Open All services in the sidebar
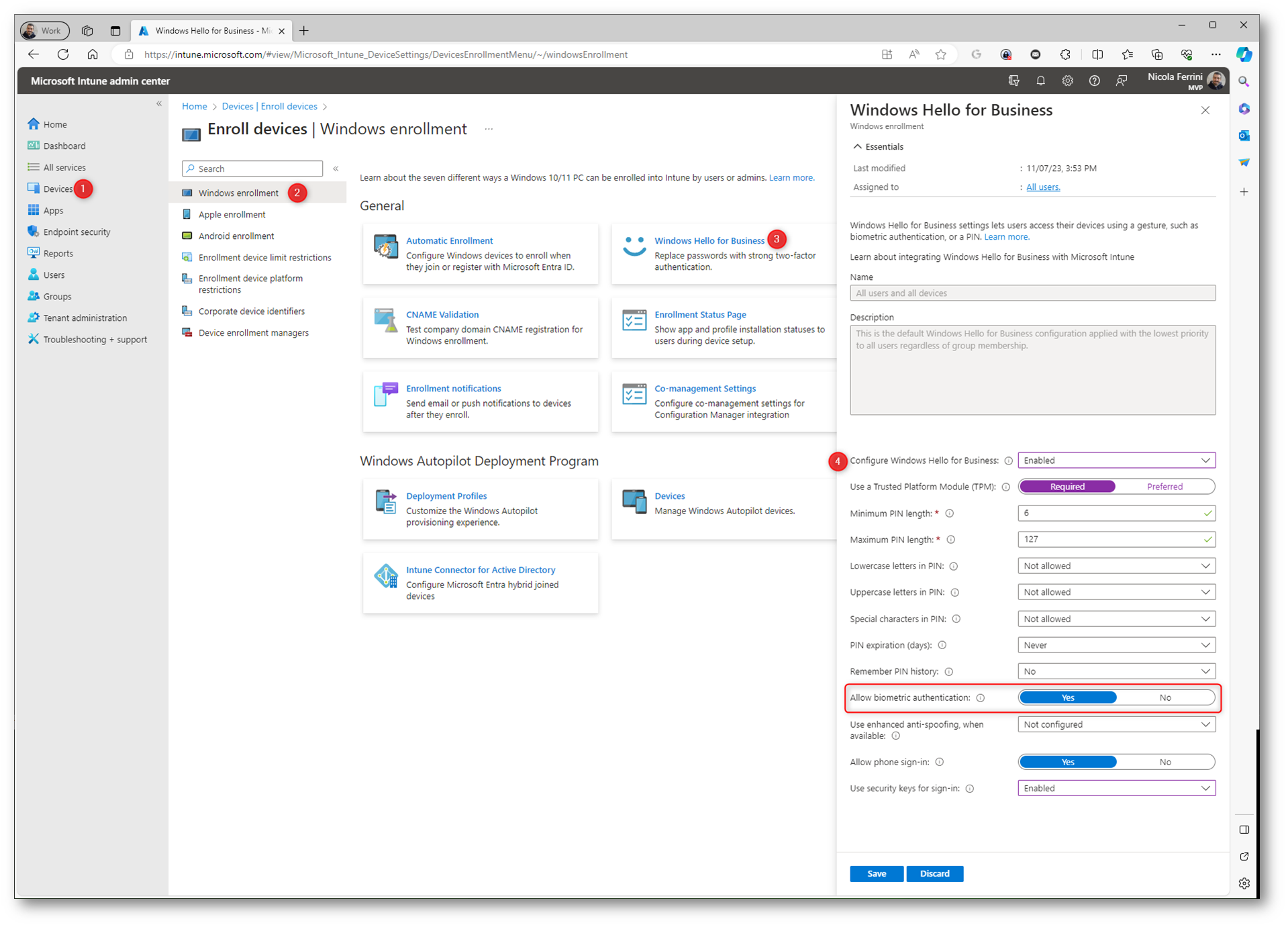 point(64,167)
